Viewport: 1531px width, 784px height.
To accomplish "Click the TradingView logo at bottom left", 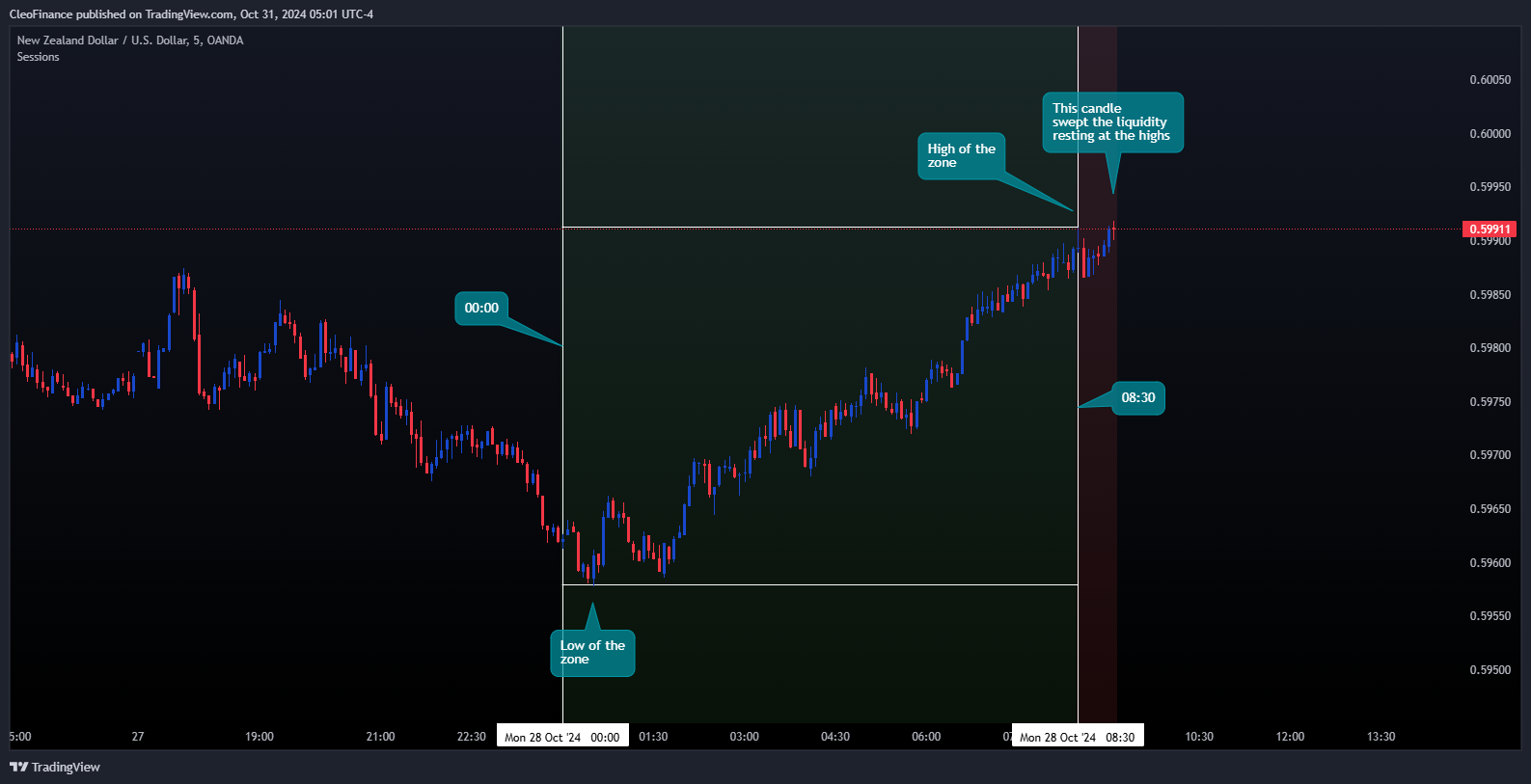I will click(x=55, y=767).
